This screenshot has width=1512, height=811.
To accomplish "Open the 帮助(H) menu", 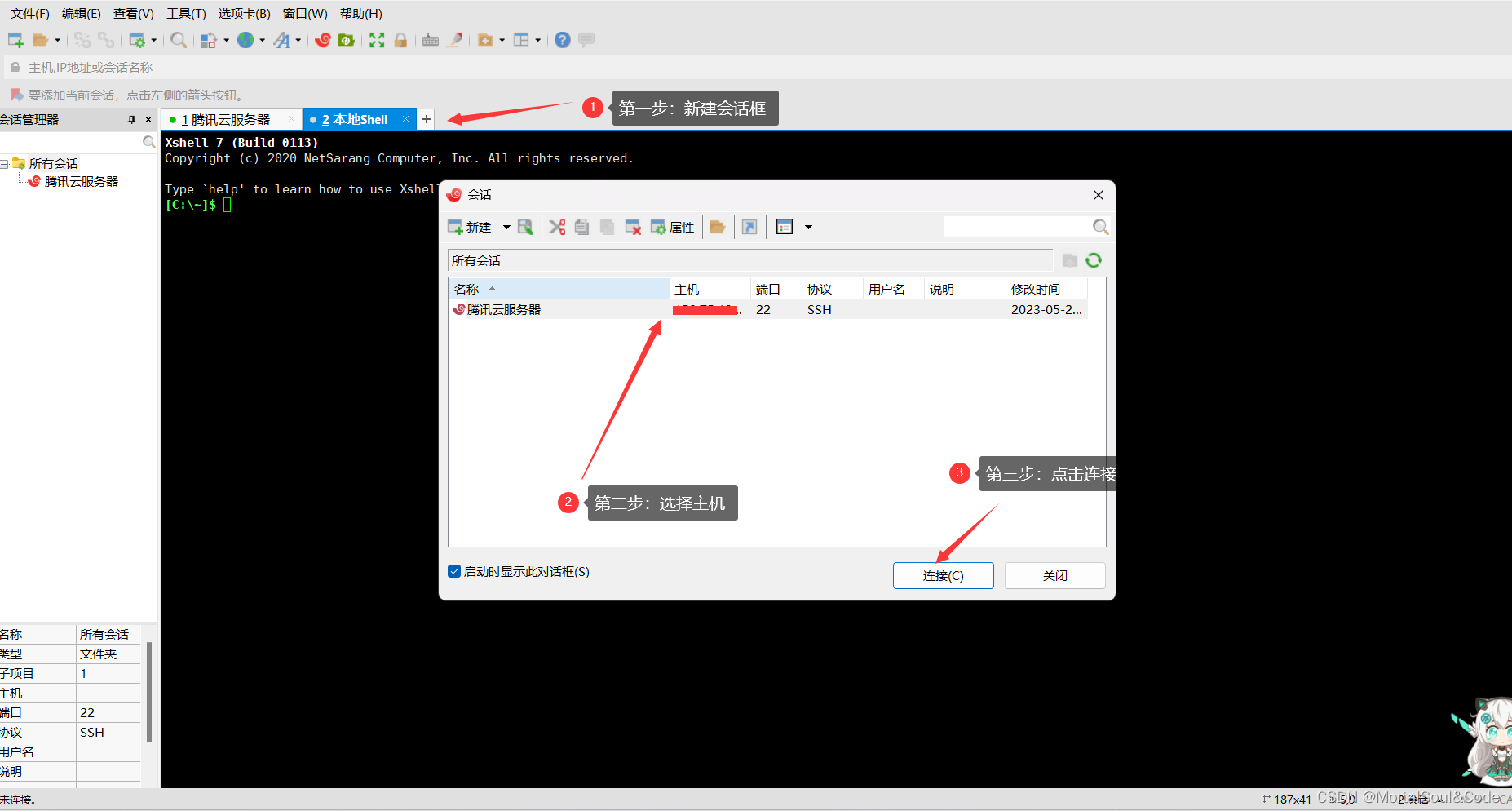I will [x=361, y=14].
